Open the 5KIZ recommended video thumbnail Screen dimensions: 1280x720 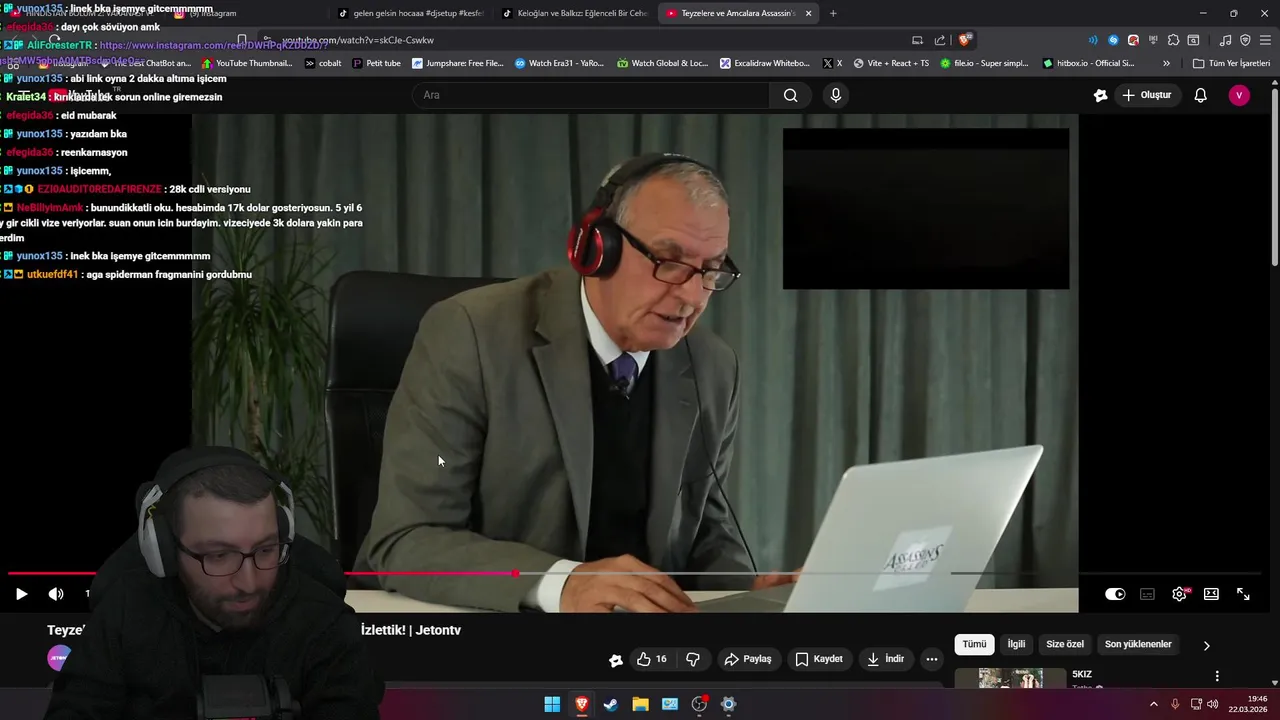pyautogui.click(x=1011, y=679)
